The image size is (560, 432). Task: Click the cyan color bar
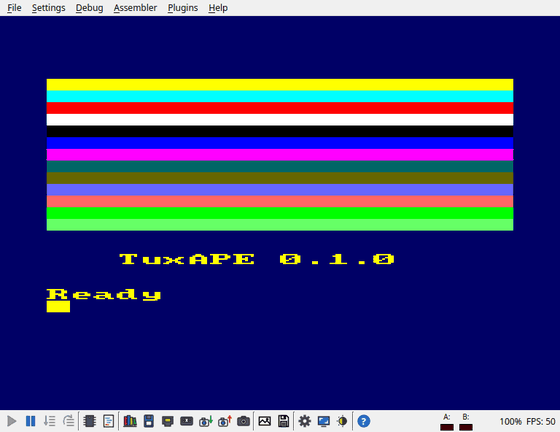pos(280,96)
